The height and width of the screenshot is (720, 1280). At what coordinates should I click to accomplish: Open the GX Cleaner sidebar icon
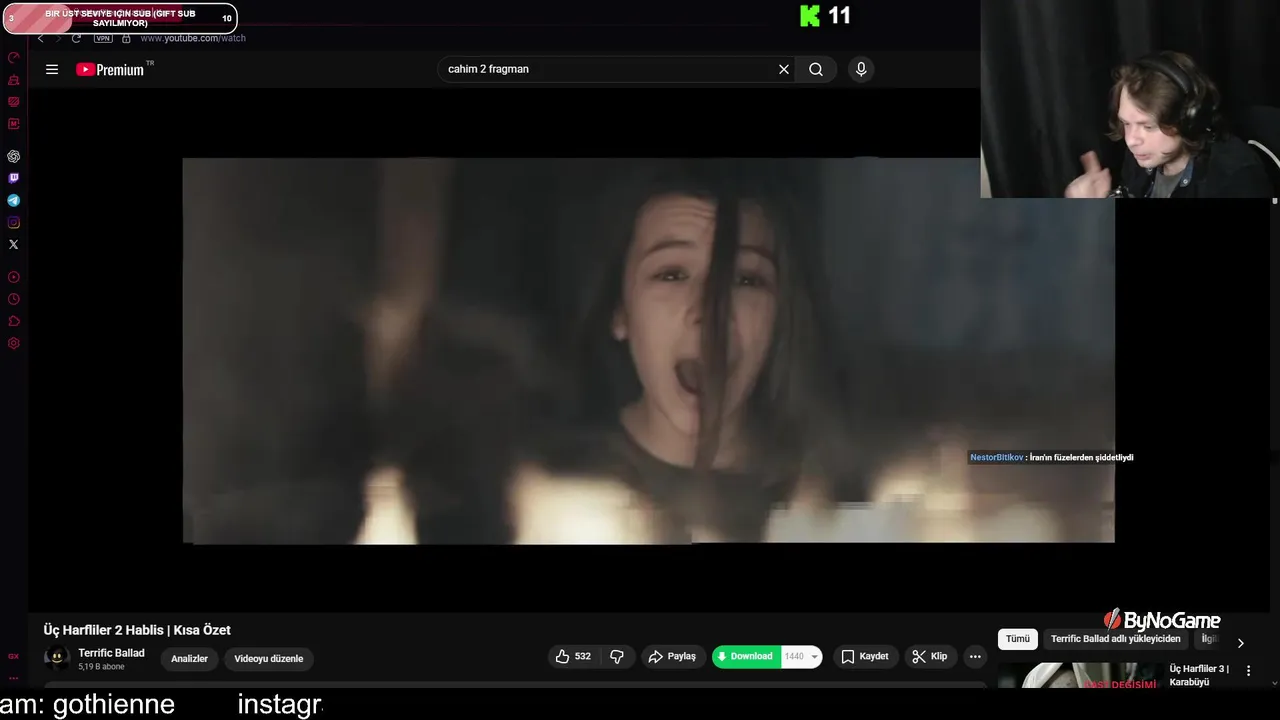click(13, 80)
